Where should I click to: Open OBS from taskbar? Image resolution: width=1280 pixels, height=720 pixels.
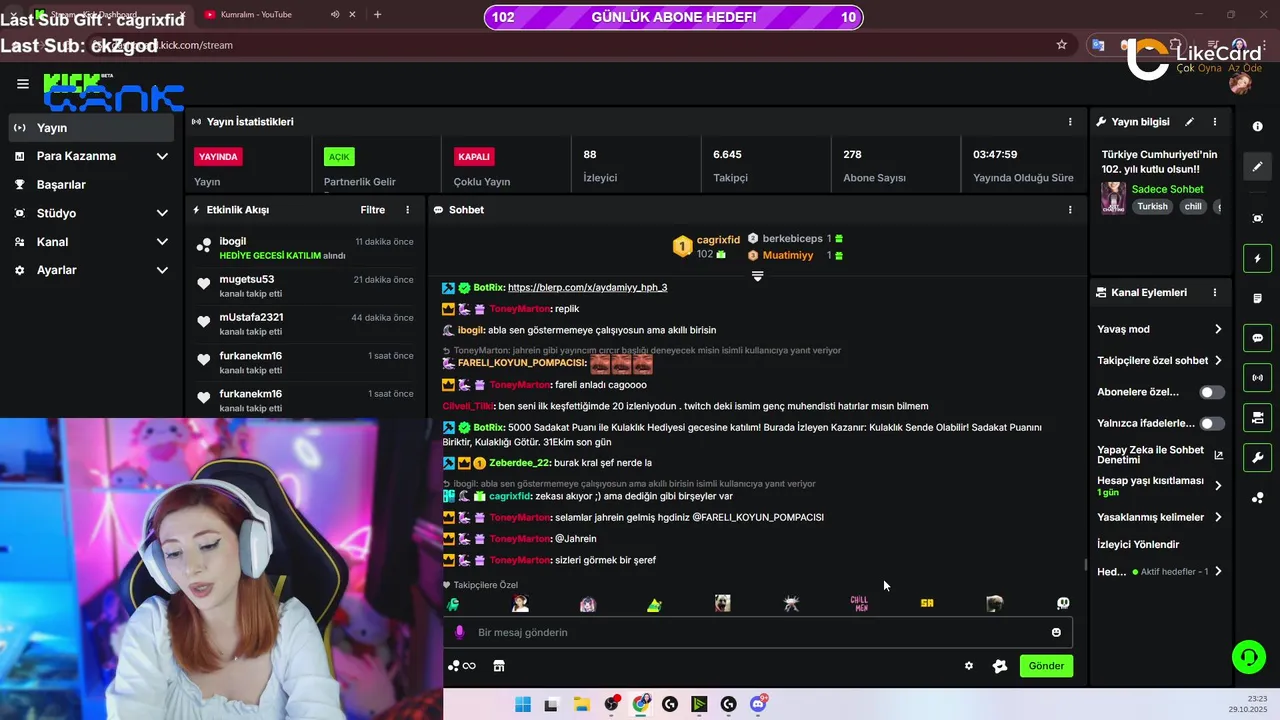[611, 705]
